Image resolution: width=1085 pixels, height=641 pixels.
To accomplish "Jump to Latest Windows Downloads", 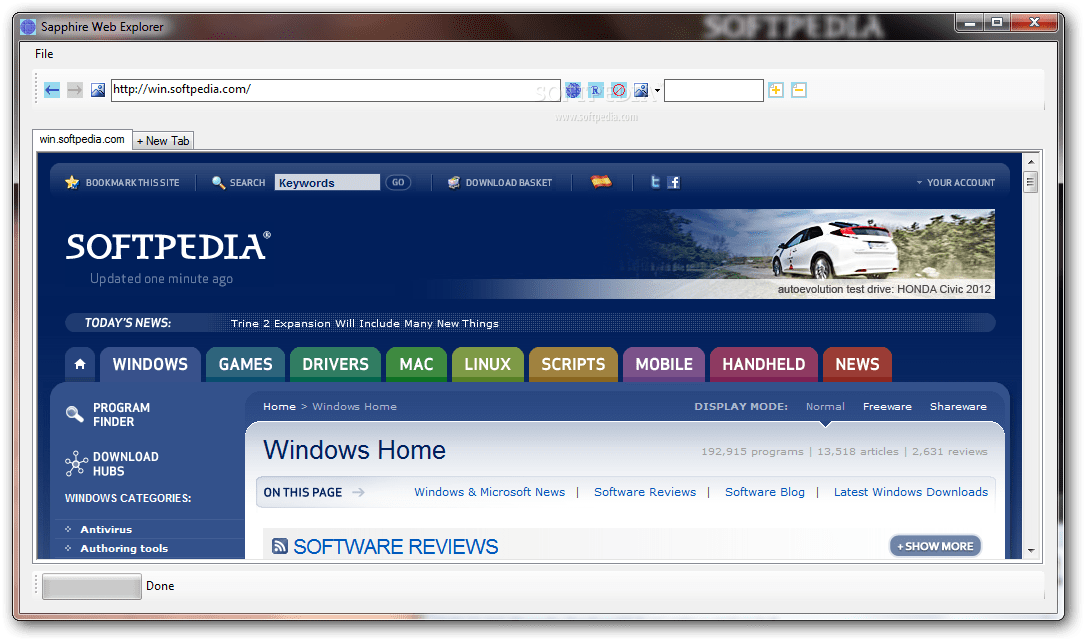I will tap(911, 492).
